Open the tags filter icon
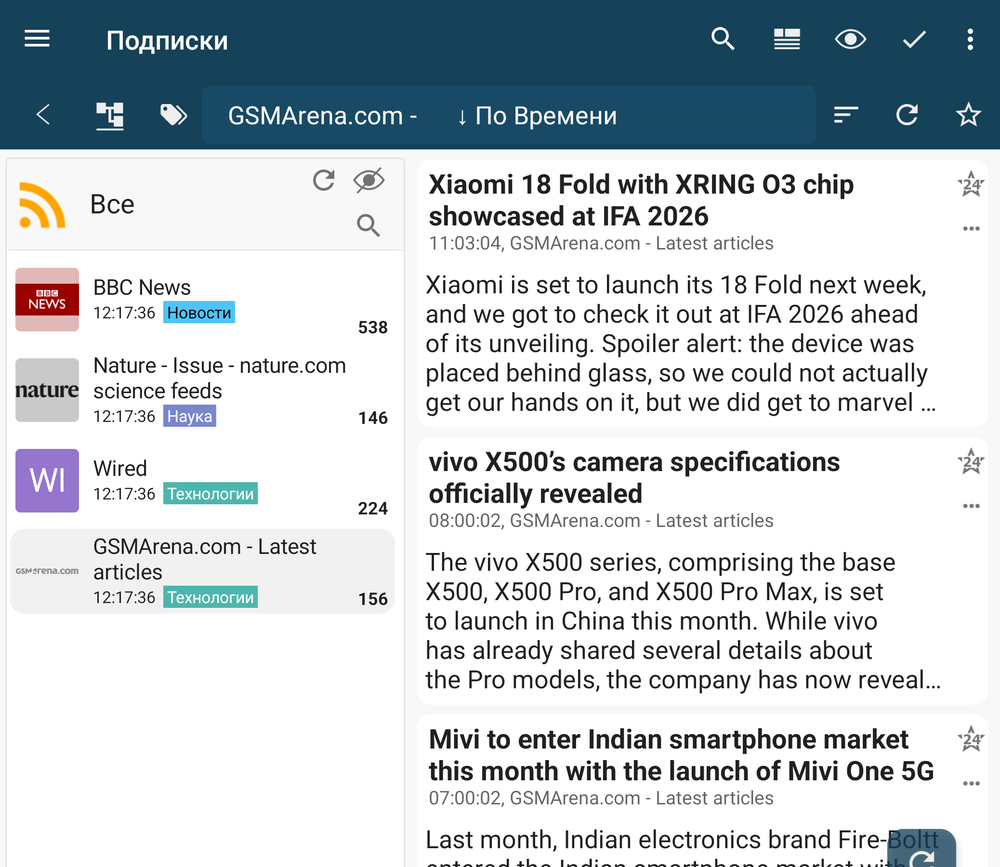The image size is (1000, 867). tap(173, 115)
